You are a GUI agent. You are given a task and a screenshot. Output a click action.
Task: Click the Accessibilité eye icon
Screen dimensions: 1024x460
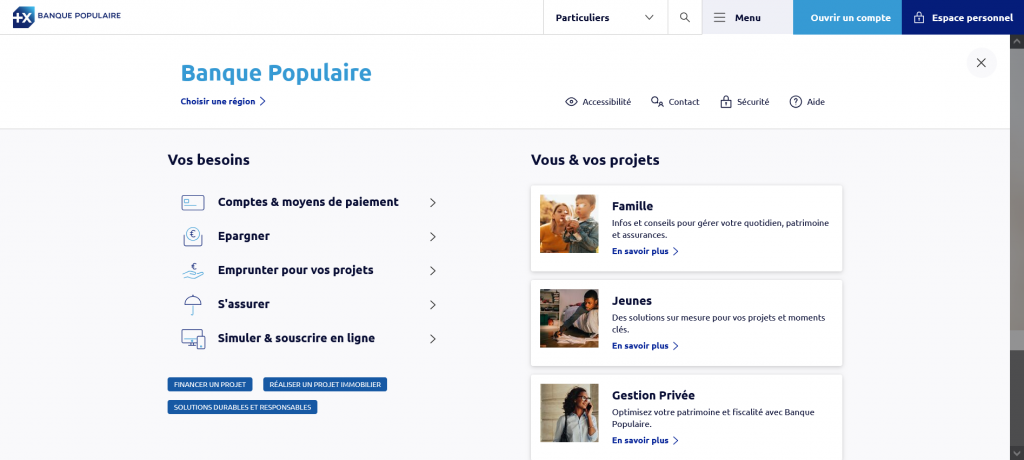coord(572,102)
